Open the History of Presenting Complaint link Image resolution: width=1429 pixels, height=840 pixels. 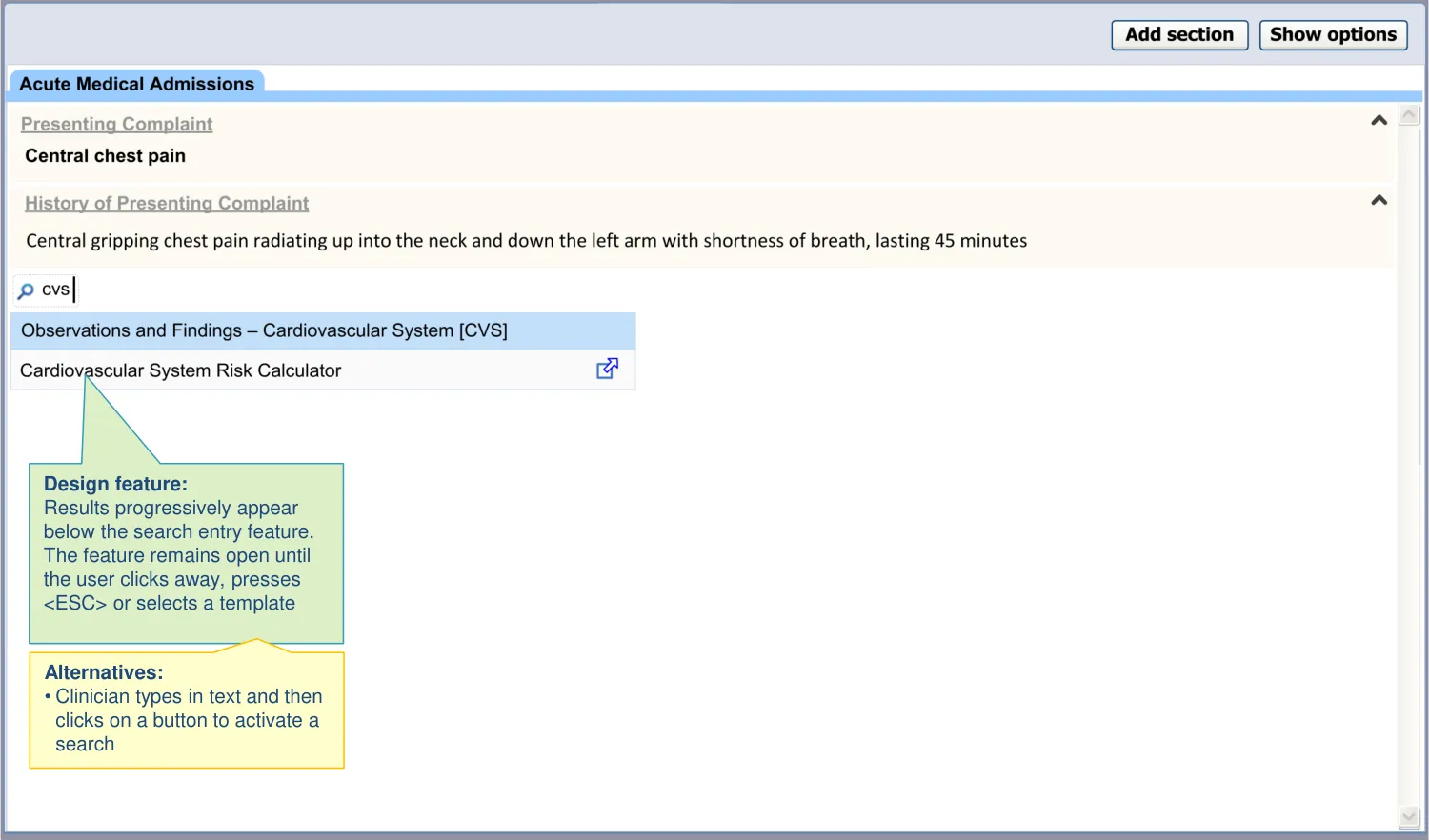click(x=167, y=203)
